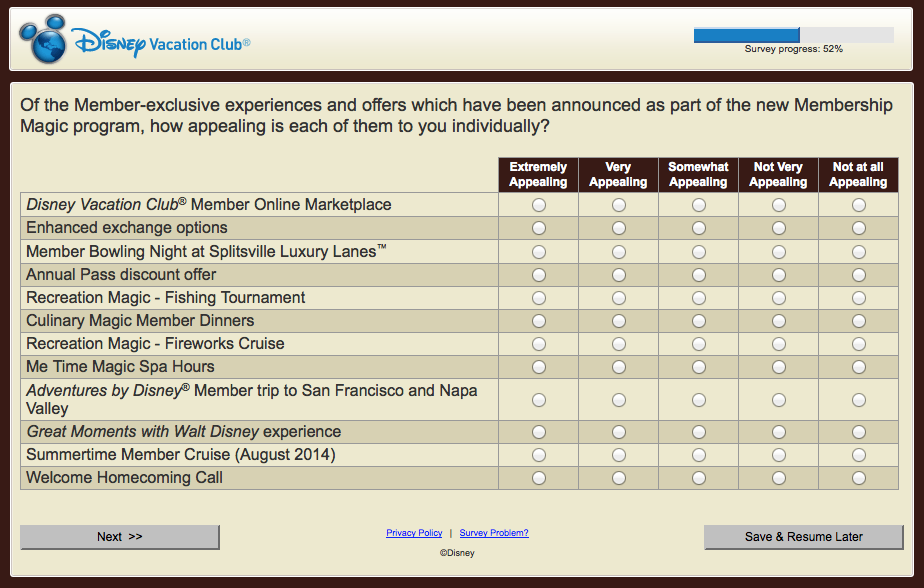Image resolution: width=924 pixels, height=588 pixels.
Task: Click the Survey progress: 52% text
Action: coord(793,49)
